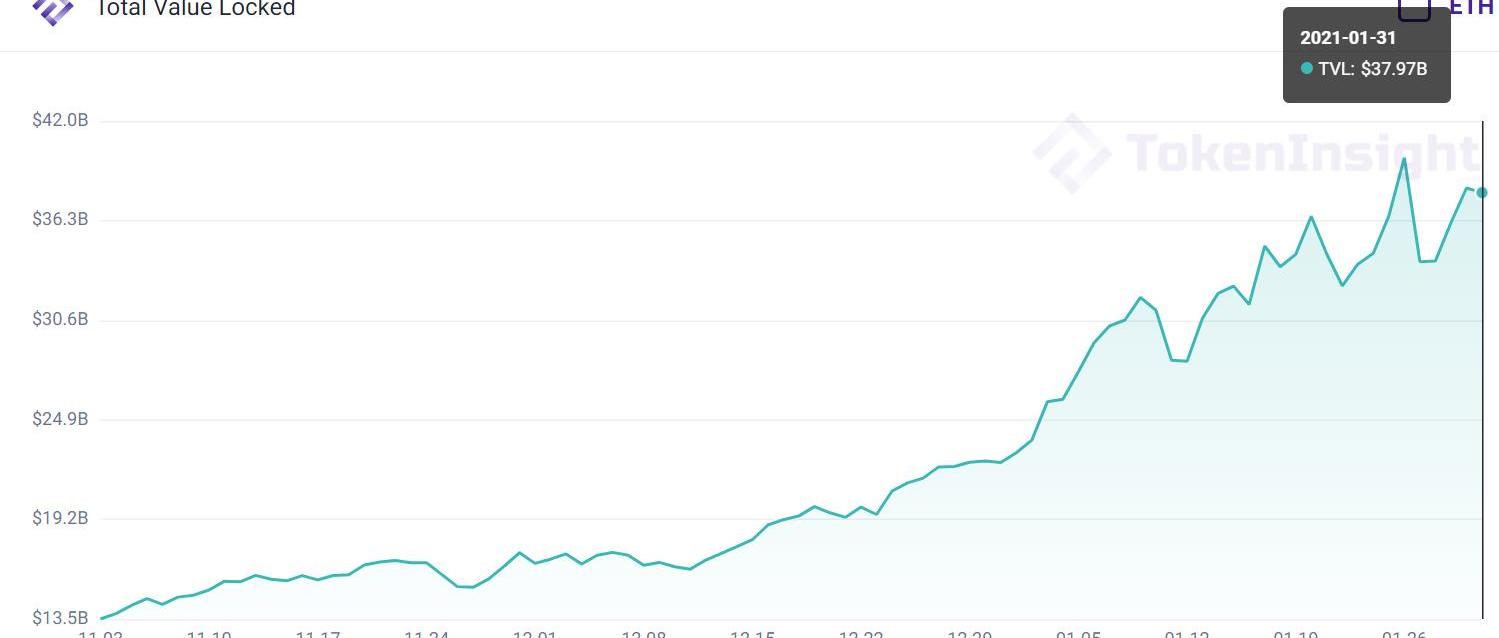The height and width of the screenshot is (638, 1499).
Task: Click the $42.0B y-axis label
Action: pyautogui.click(x=60, y=120)
